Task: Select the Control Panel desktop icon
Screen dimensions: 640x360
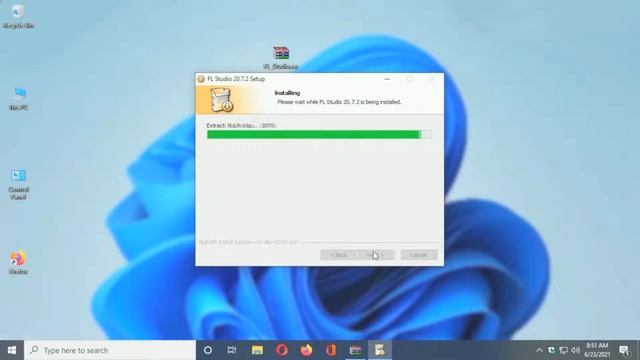Action: pos(18,184)
